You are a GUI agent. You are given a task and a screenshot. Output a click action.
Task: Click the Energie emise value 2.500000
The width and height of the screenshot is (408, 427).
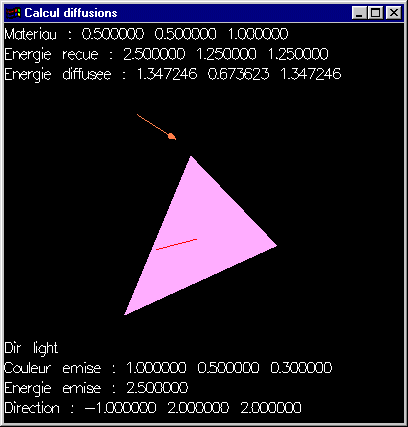[157, 388]
